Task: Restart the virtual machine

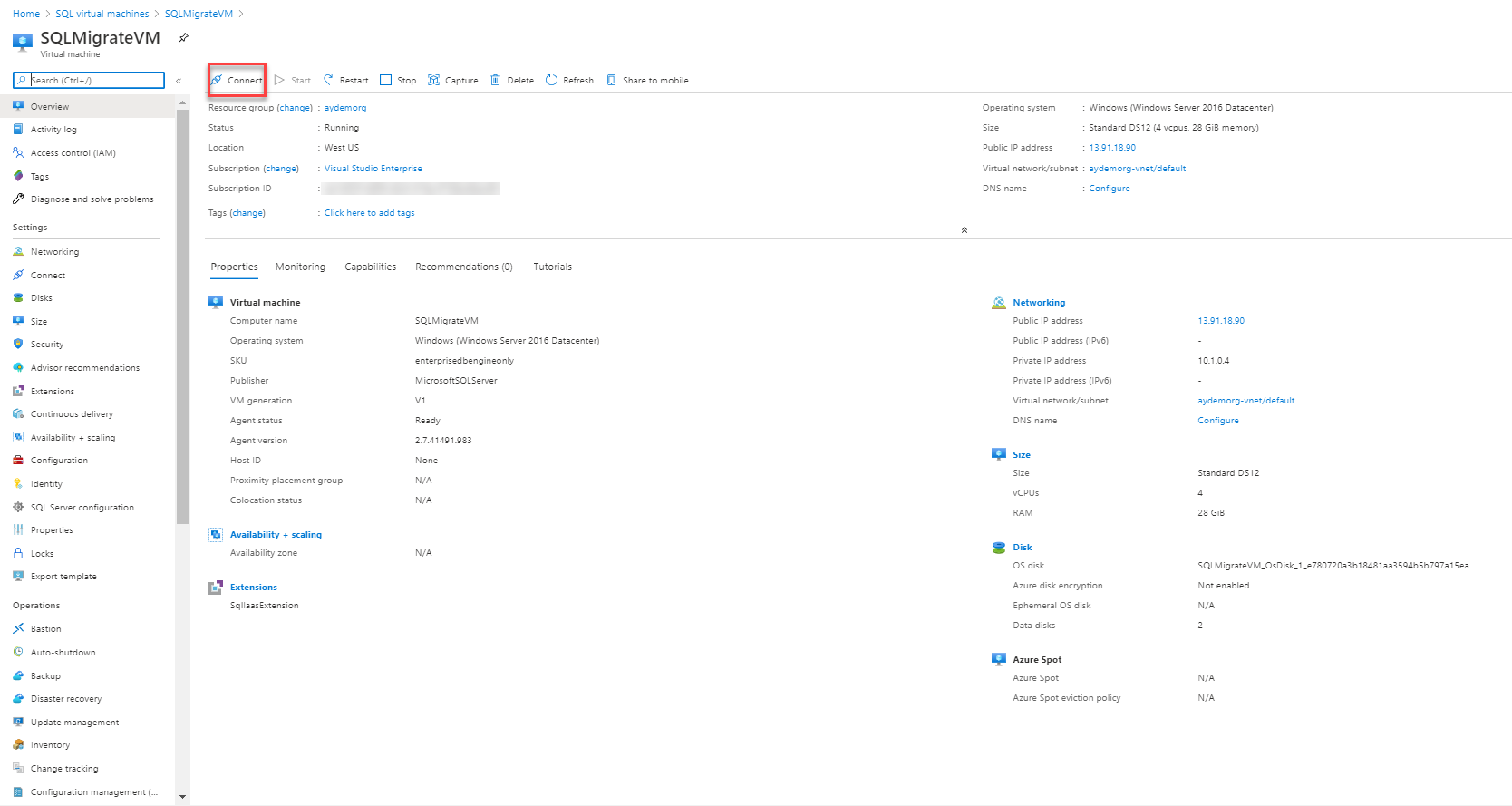Action: pos(345,81)
